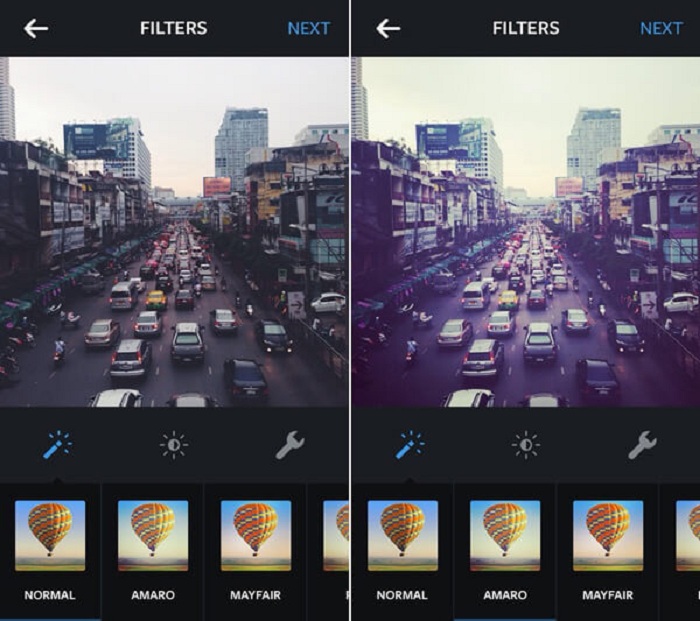The height and width of the screenshot is (621, 700).
Task: Choose the Amaro filter thumbnail, right screen
Action: (x=505, y=536)
